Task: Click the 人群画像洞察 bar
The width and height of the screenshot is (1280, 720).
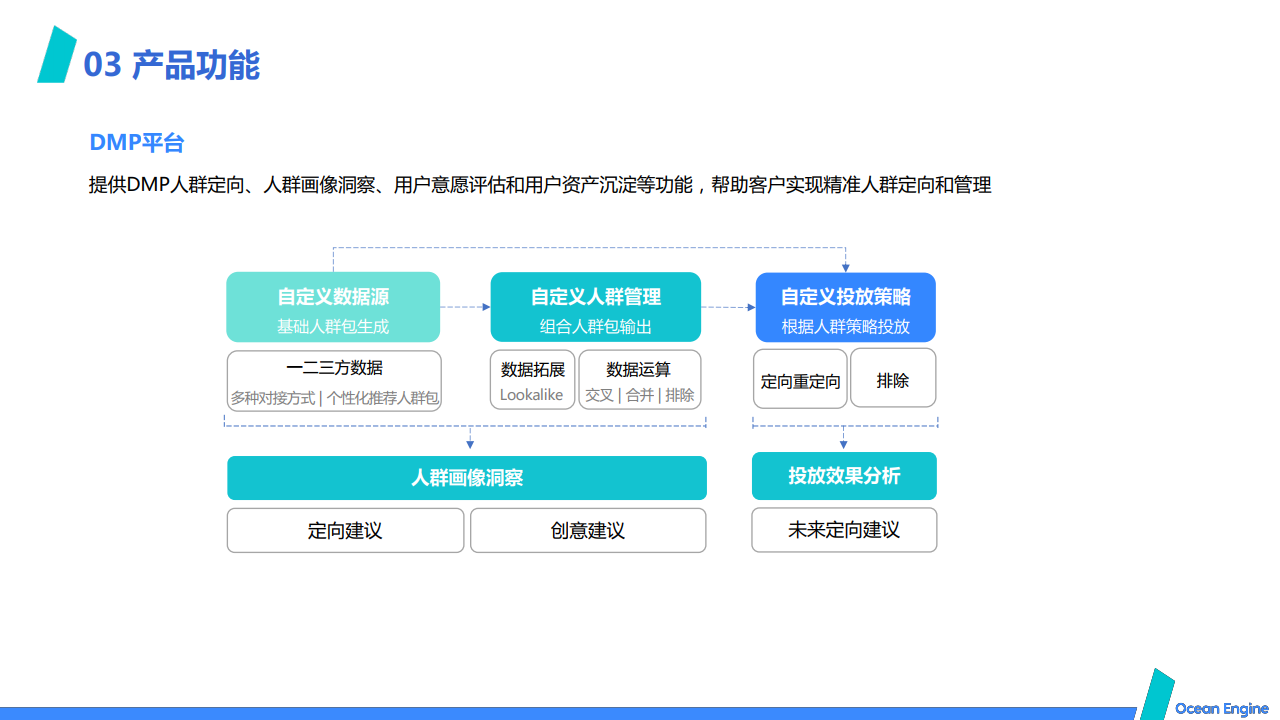Action: [467, 478]
